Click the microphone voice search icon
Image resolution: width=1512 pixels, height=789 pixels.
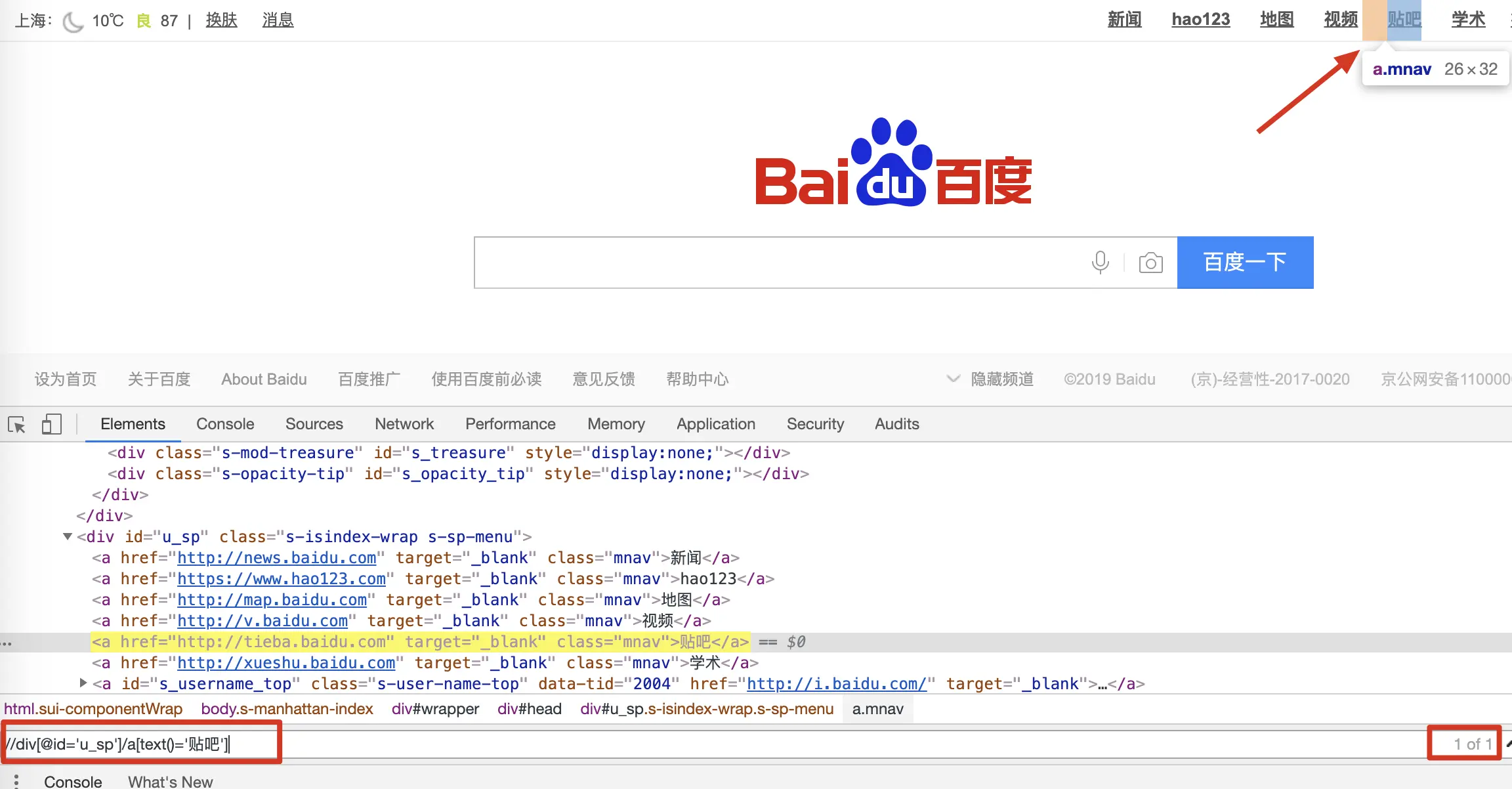point(1100,263)
